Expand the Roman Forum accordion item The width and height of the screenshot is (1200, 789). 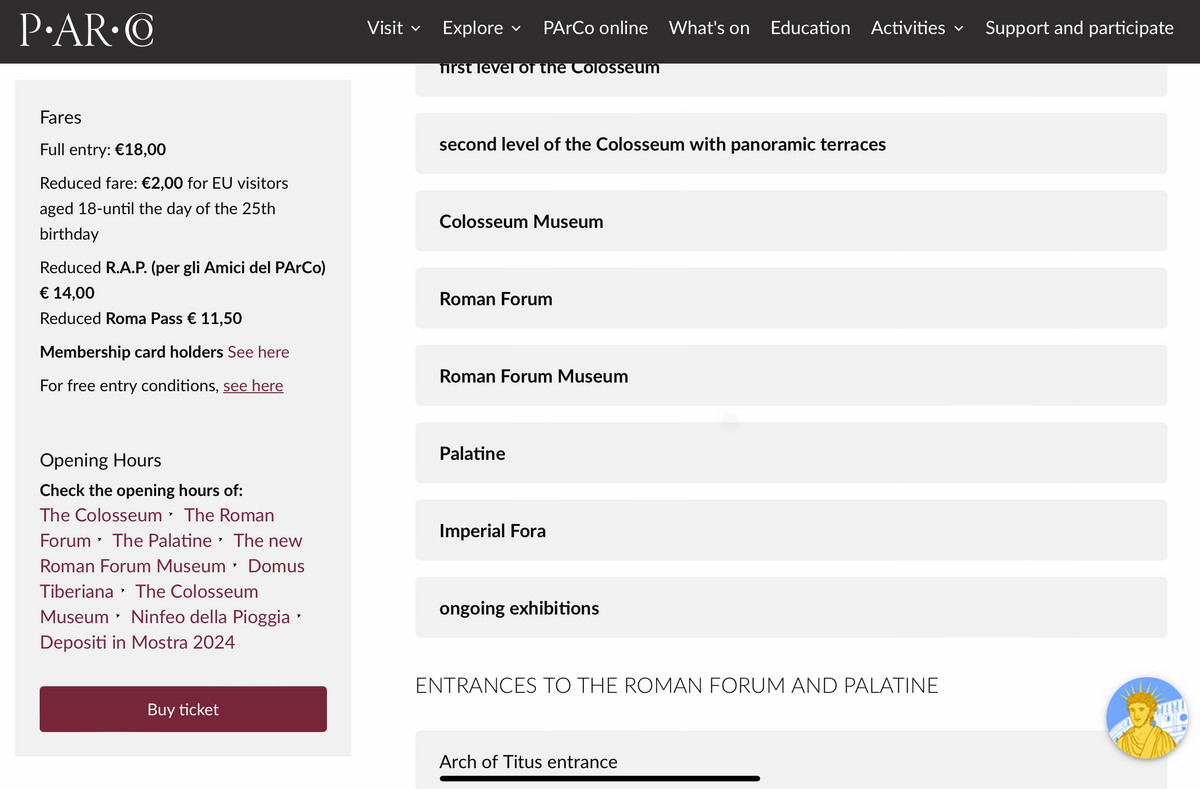791,298
